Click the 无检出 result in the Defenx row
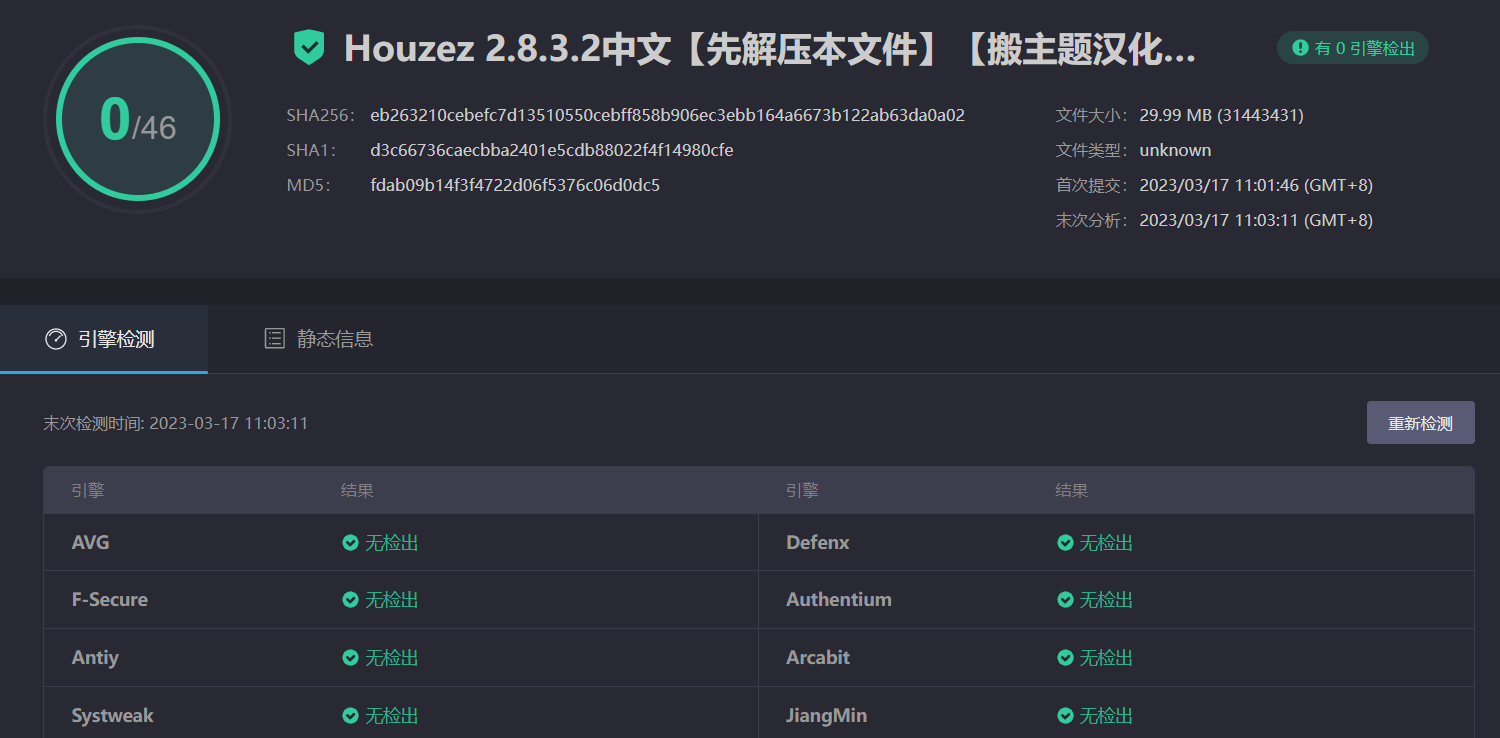The image size is (1500, 738). tap(1107, 543)
